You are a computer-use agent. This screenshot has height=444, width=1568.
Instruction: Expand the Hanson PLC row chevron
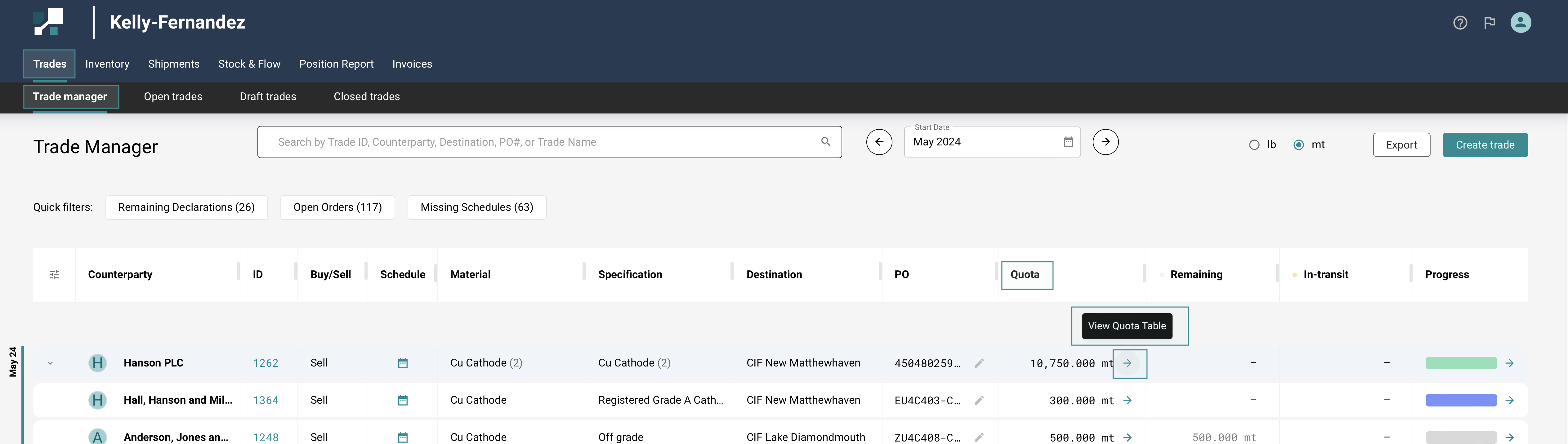pos(51,363)
